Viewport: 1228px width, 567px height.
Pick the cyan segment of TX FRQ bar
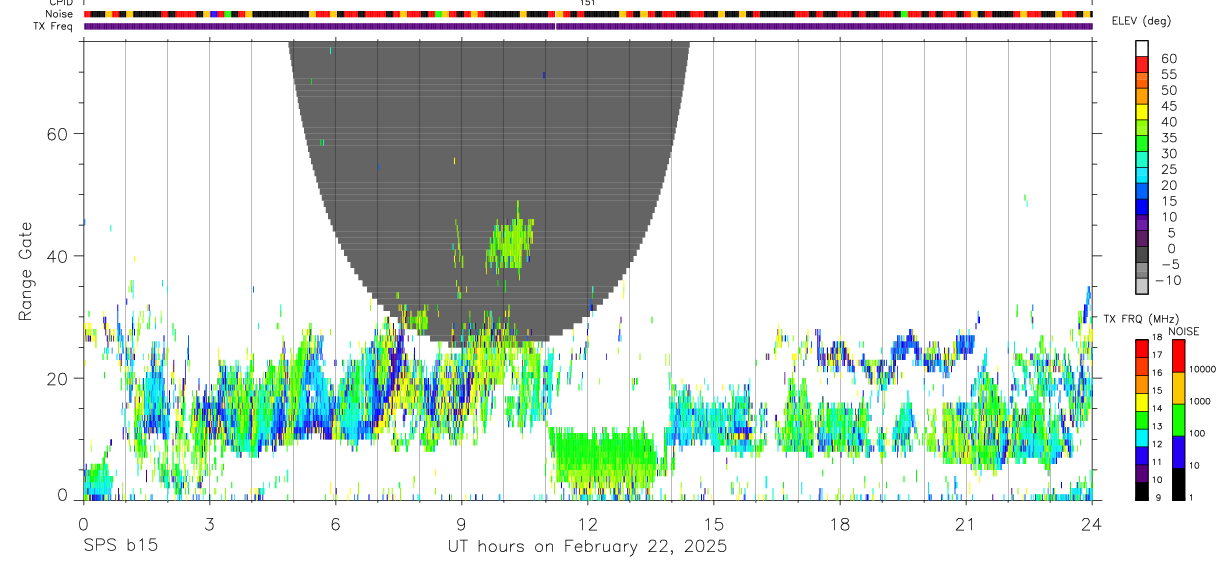1142,437
